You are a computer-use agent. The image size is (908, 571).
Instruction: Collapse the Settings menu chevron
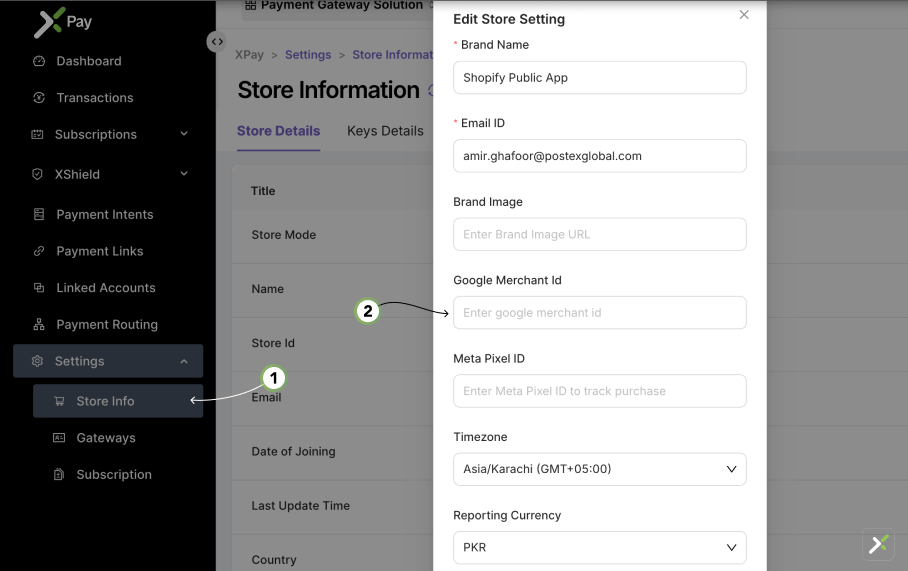[184, 361]
